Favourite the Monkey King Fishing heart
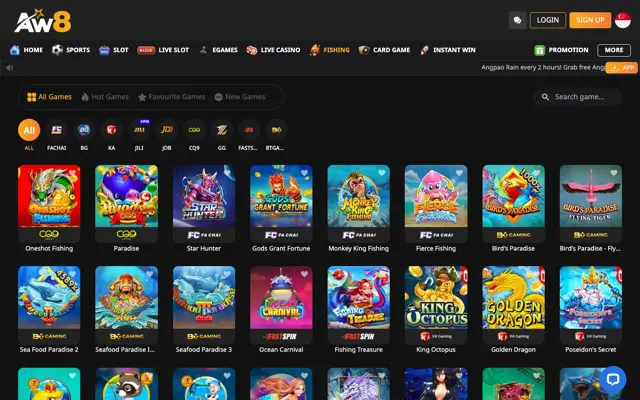Screen dimensions: 640x400 pos(382,173)
